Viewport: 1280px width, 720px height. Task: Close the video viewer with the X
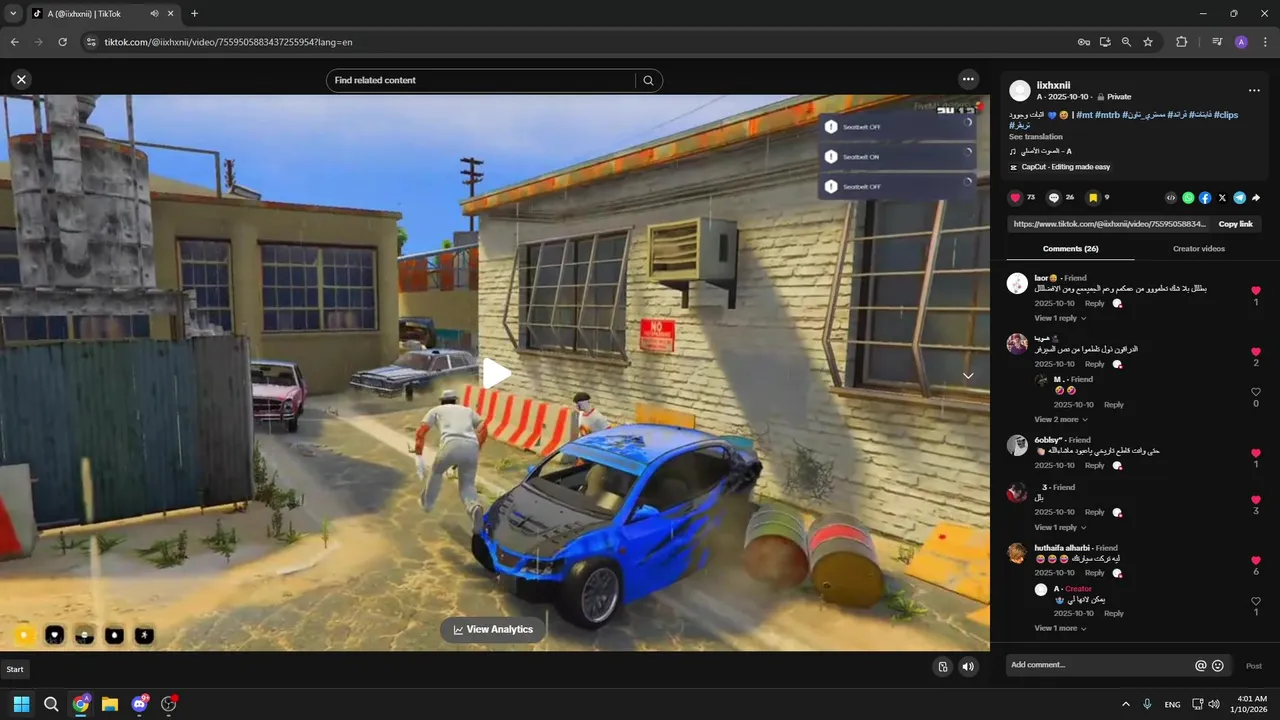click(21, 80)
